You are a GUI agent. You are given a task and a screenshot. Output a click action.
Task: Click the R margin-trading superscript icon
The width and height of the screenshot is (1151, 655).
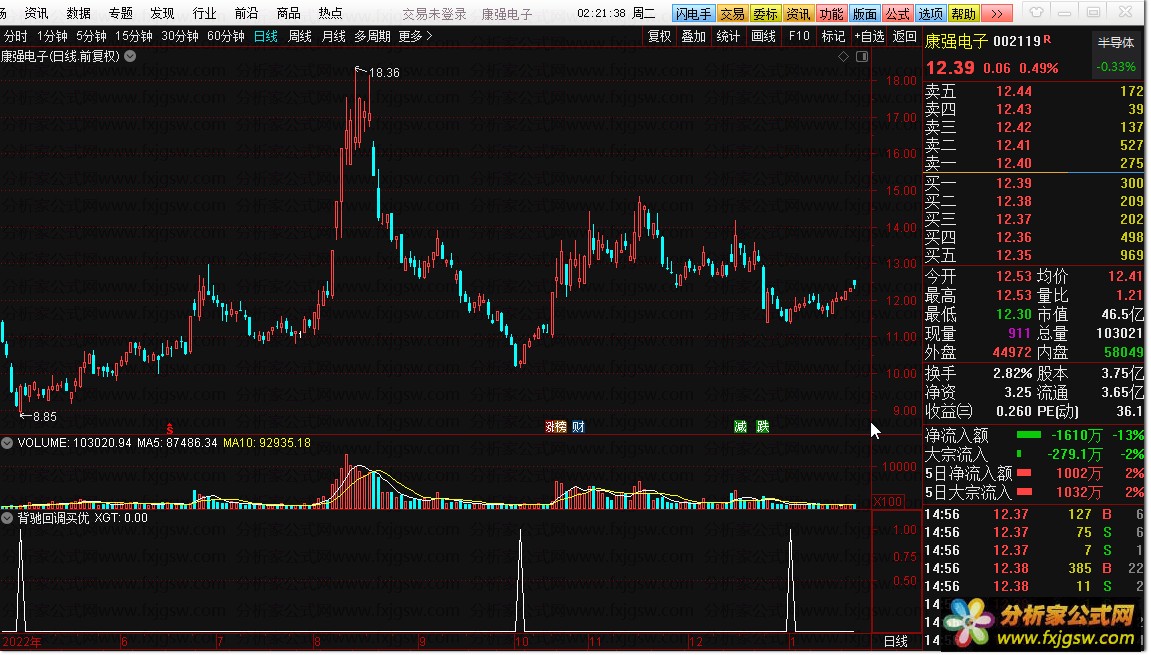click(x=1047, y=39)
